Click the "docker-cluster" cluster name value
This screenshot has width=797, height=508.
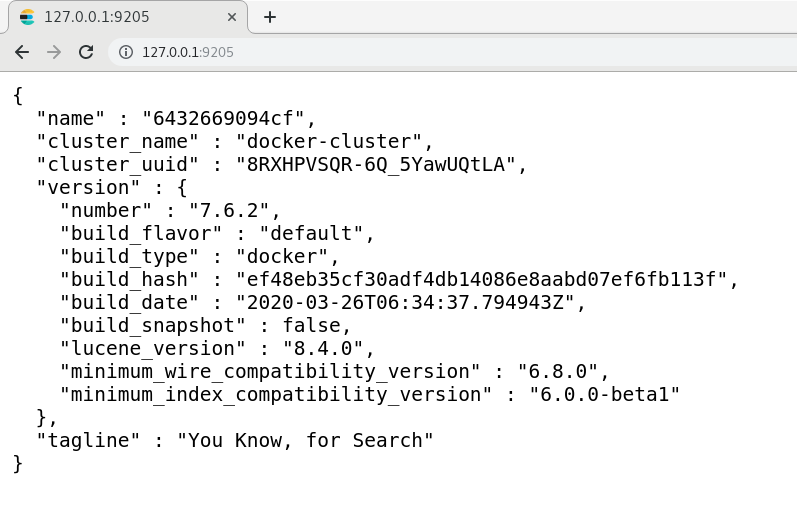(329, 141)
